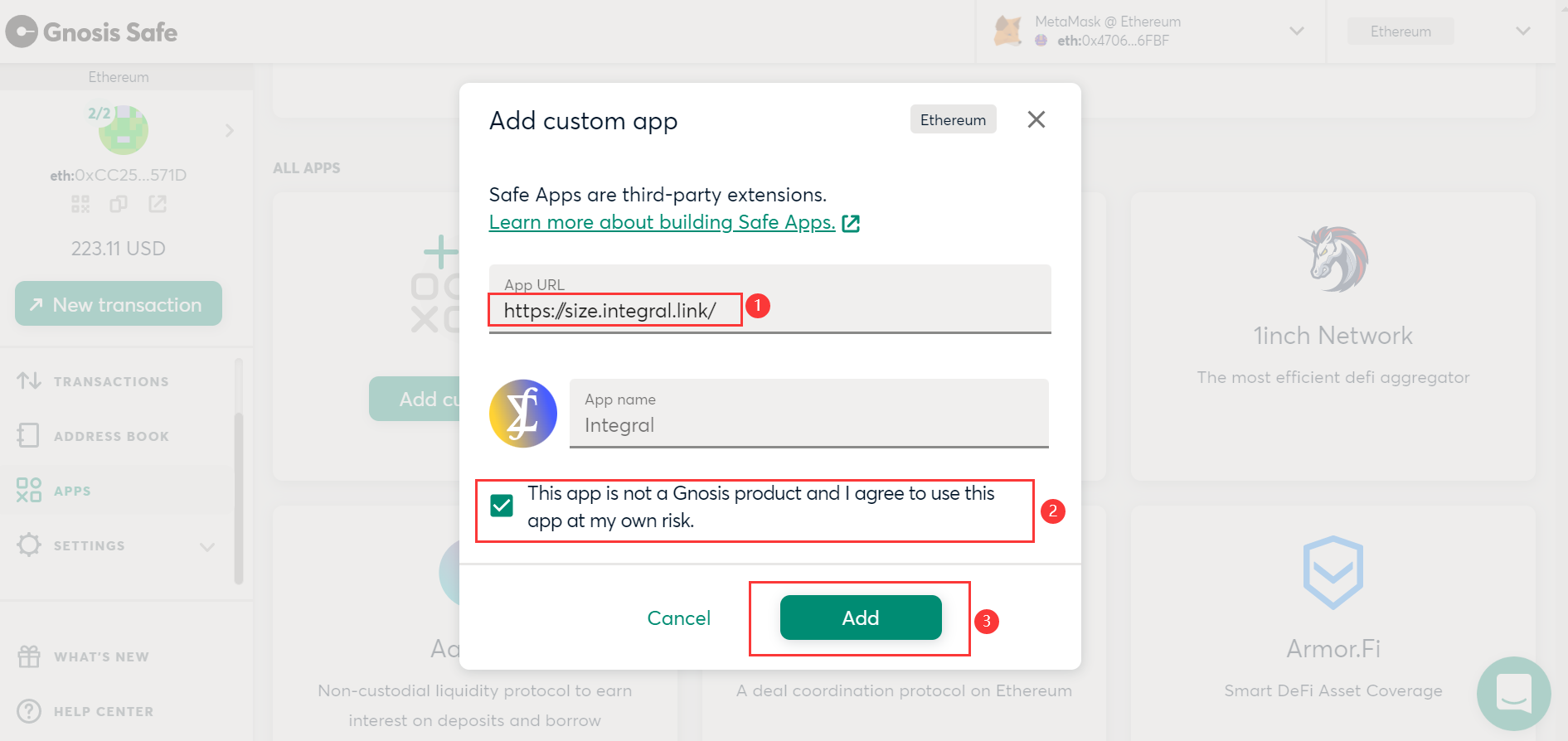
Task: Click the Transactions arrows icon
Action: click(29, 380)
